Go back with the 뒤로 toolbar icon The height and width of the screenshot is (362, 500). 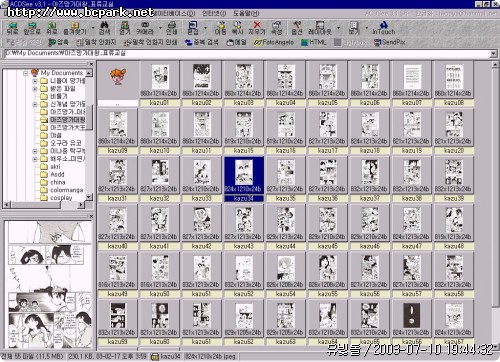12,28
